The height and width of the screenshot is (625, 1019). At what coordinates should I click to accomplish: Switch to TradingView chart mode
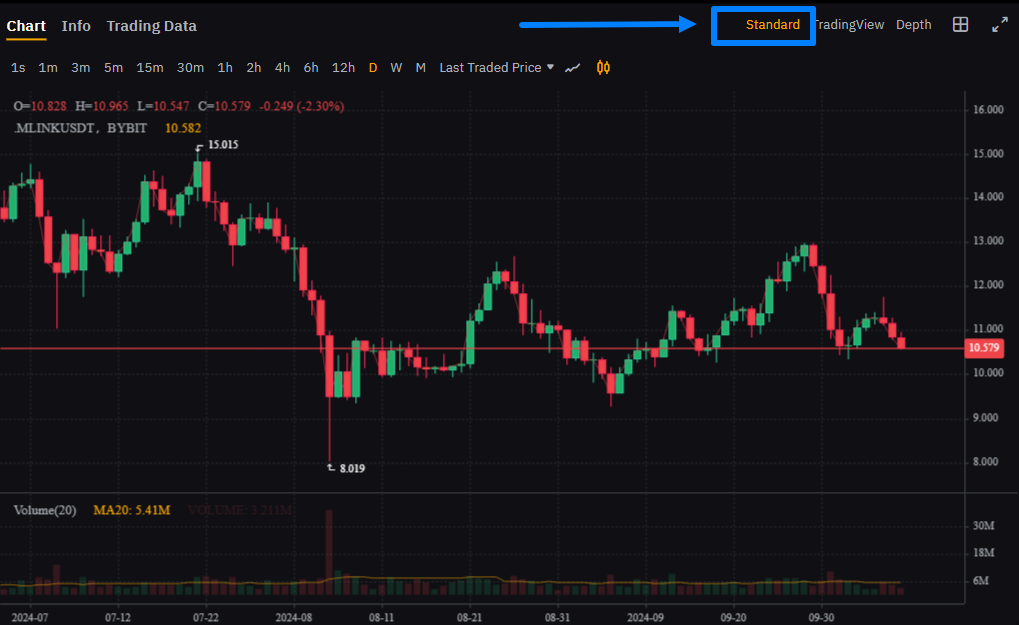pyautogui.click(x=849, y=25)
